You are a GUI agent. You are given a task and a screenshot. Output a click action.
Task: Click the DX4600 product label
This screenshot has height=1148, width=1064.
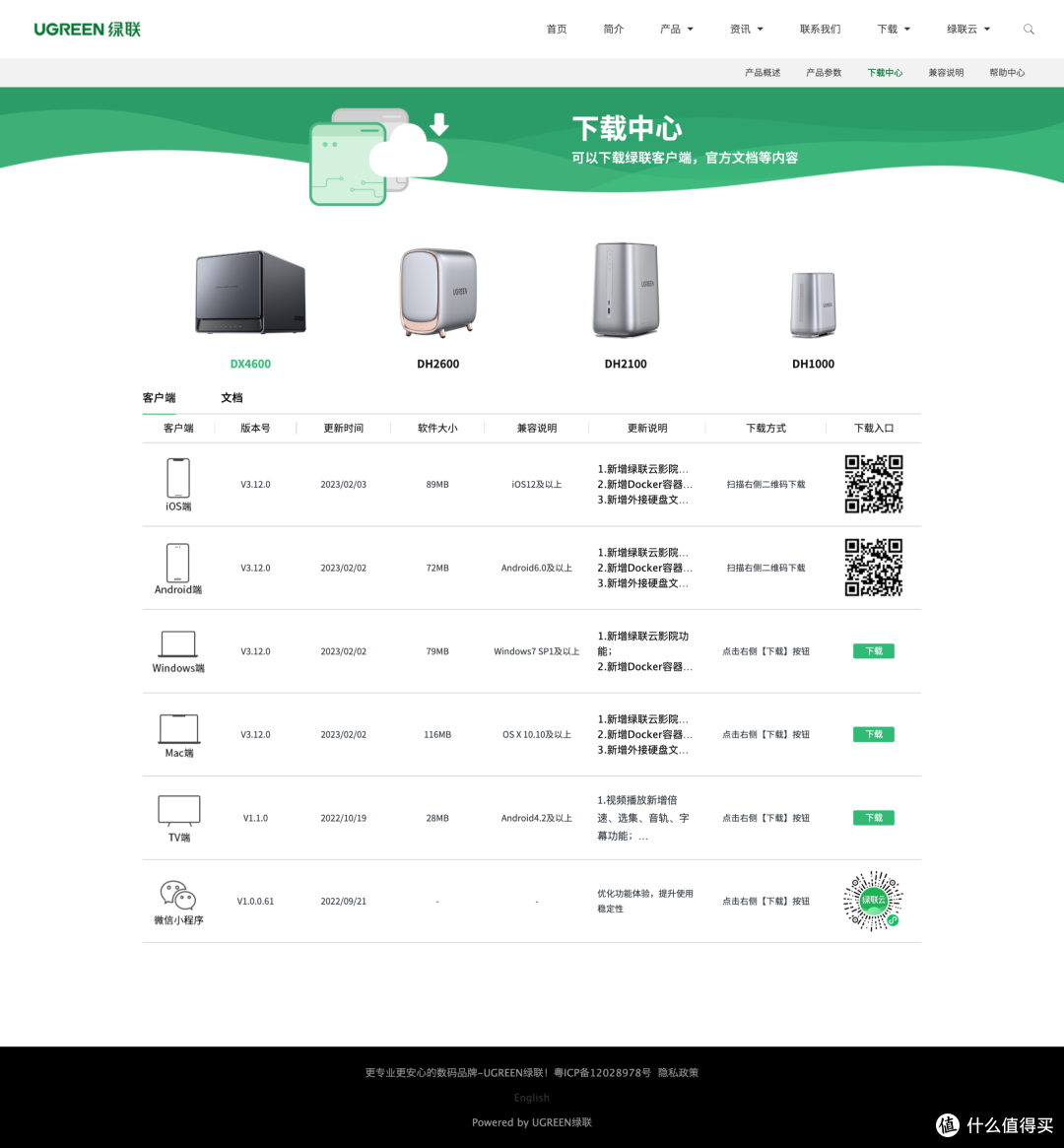pos(250,364)
